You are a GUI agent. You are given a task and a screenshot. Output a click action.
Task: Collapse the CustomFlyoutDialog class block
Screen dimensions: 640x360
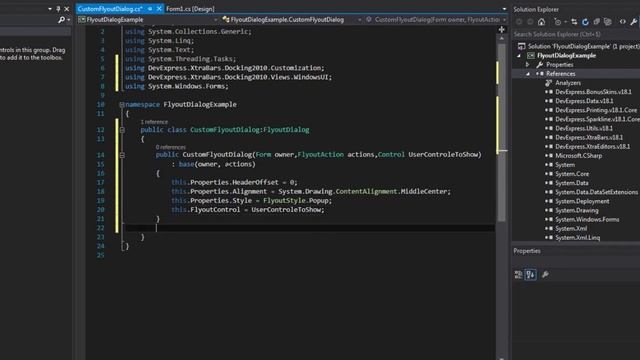pos(122,130)
